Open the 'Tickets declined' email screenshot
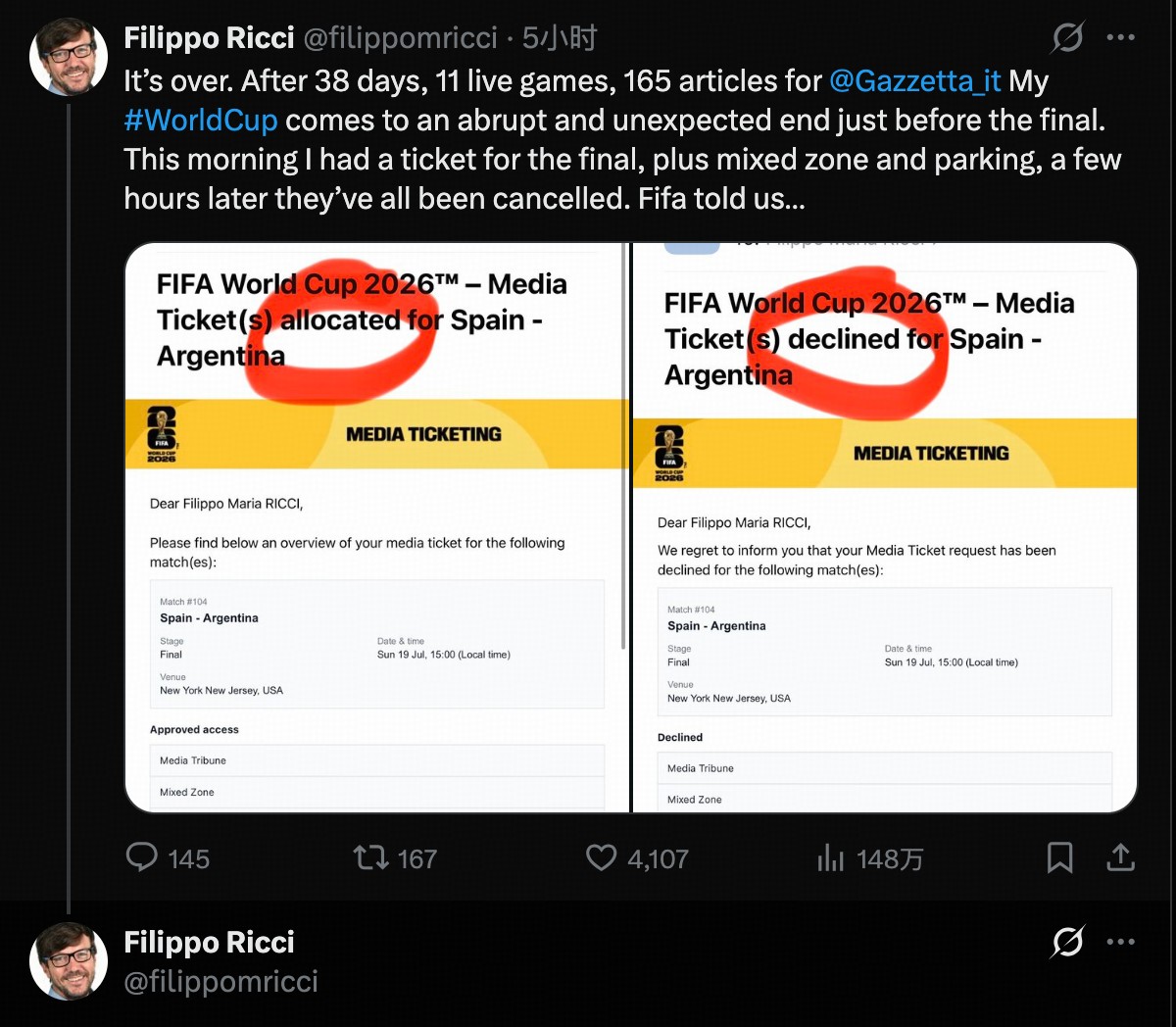 (x=885, y=527)
